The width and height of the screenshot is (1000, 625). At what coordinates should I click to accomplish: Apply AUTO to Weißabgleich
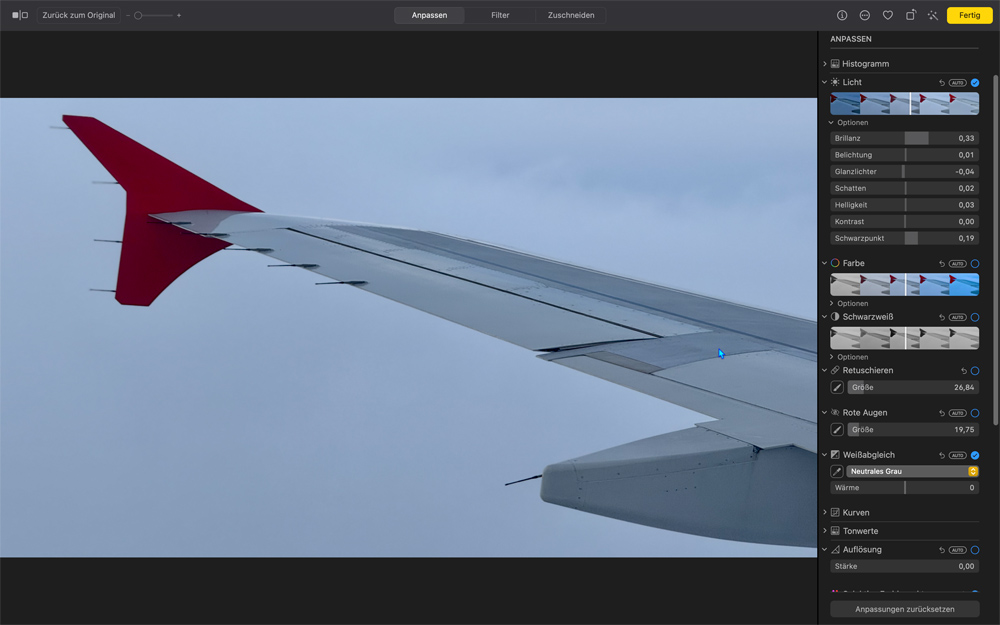[x=957, y=455]
